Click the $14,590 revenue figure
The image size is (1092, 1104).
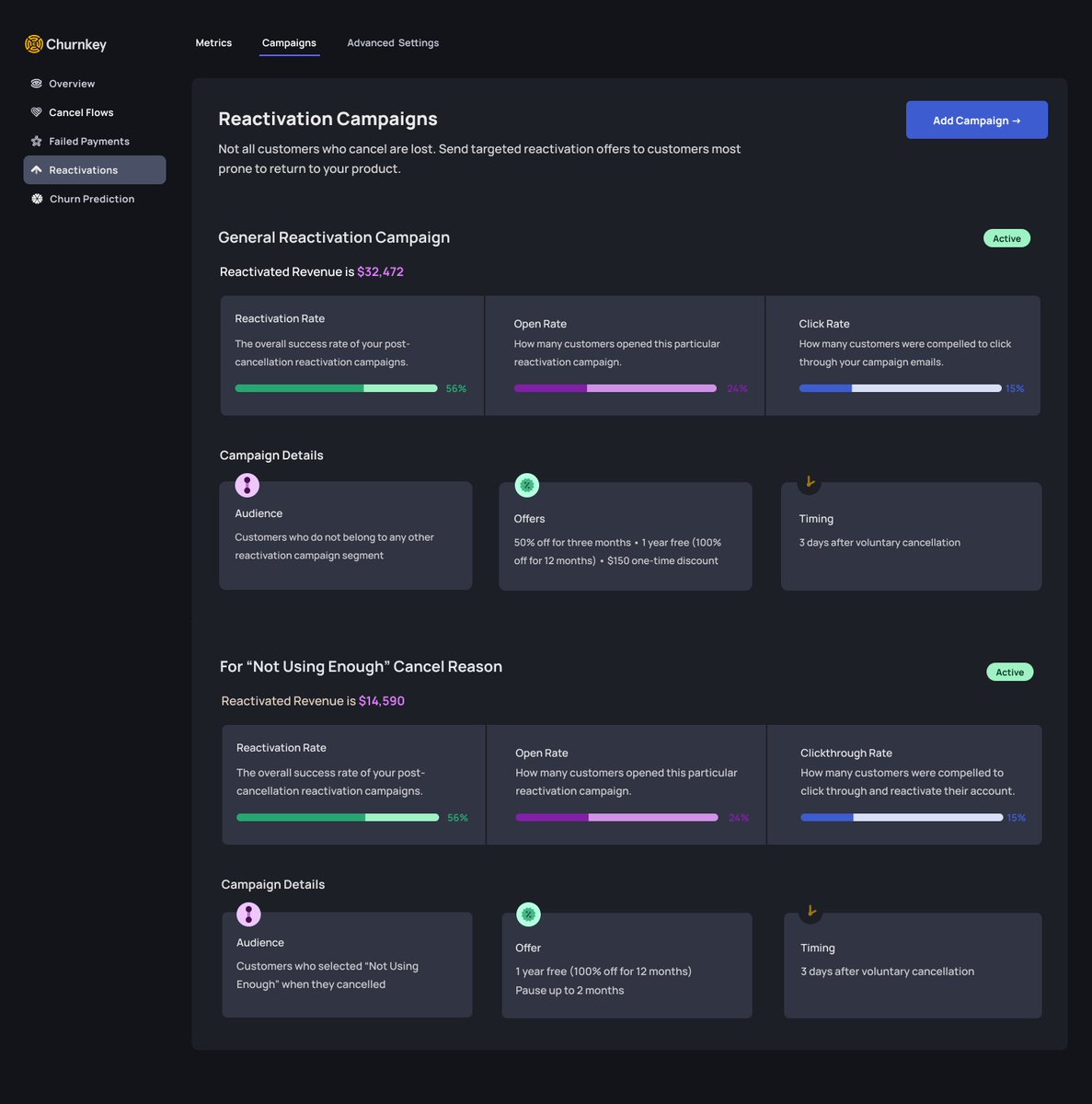coord(381,700)
